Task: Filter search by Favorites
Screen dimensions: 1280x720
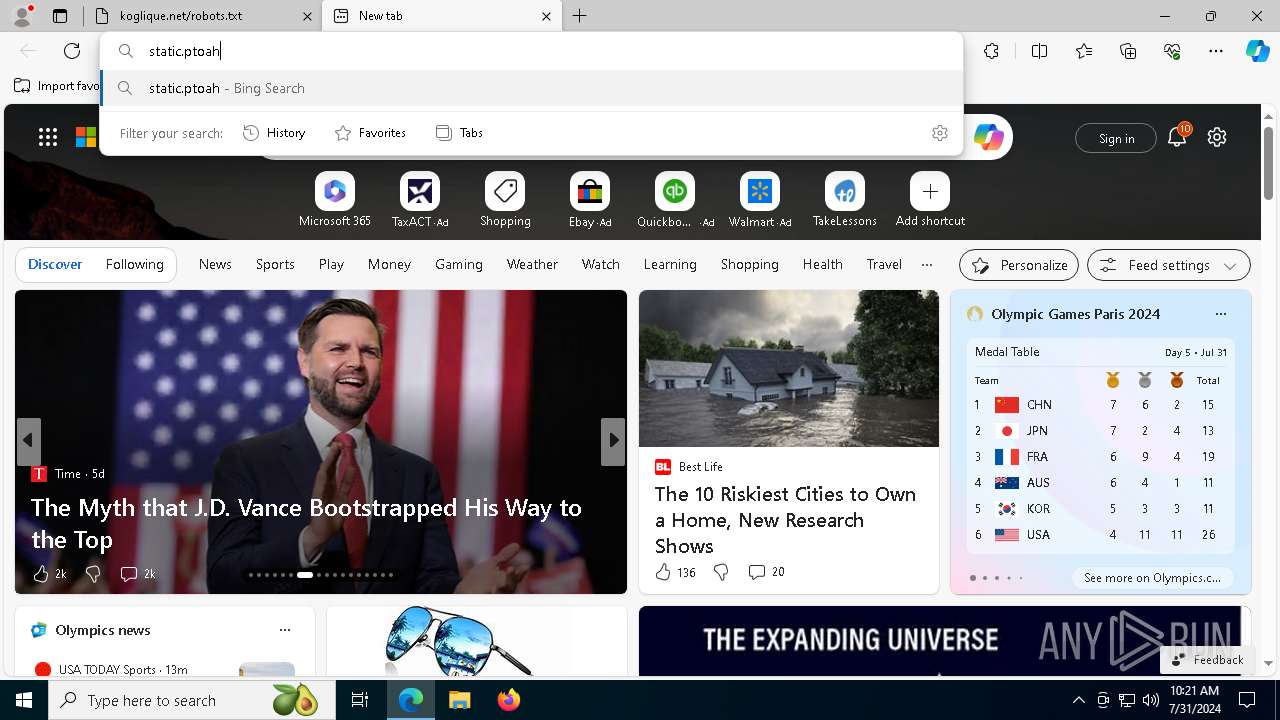Action: tap(370, 133)
